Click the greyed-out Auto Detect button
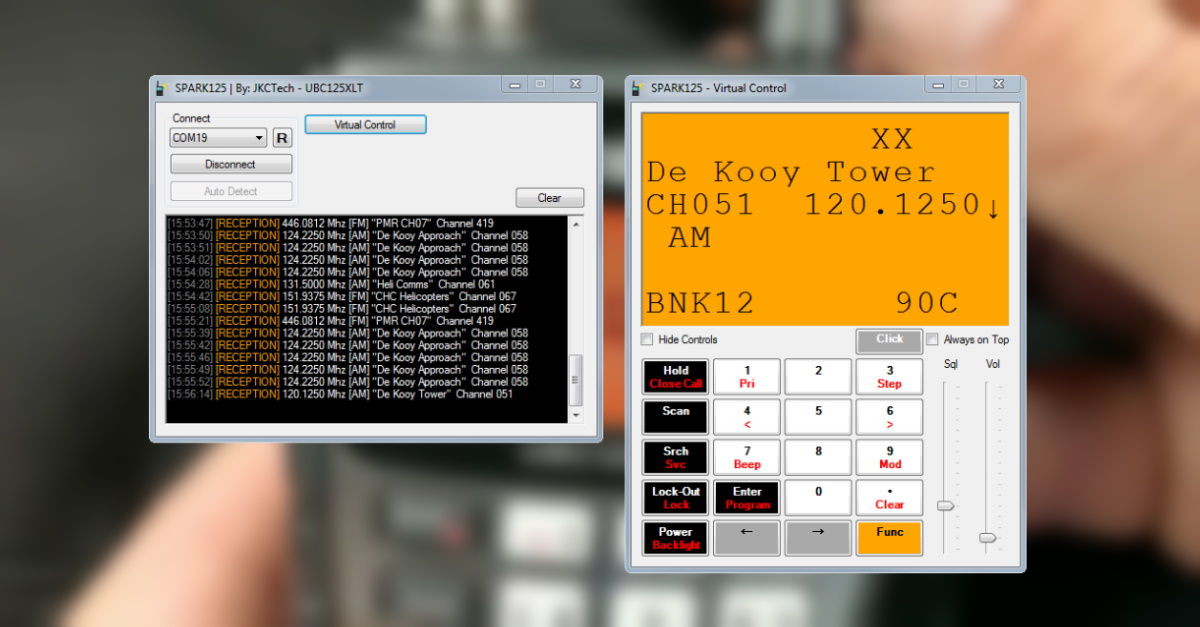Viewport: 1200px width, 627px height. pos(231,191)
